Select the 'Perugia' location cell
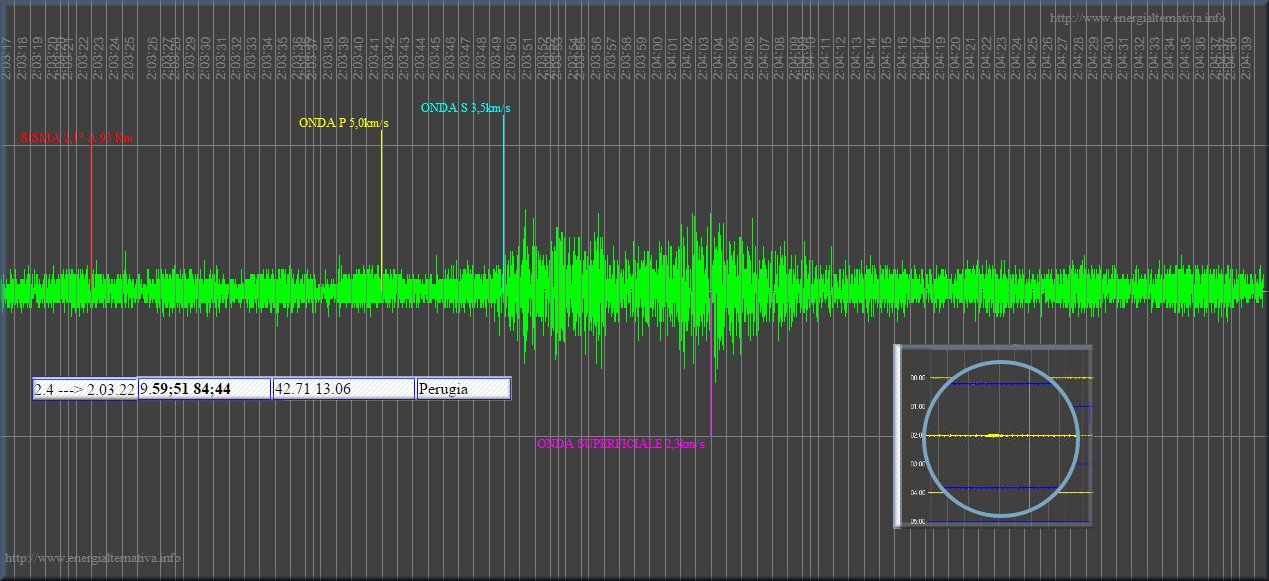 (464, 389)
